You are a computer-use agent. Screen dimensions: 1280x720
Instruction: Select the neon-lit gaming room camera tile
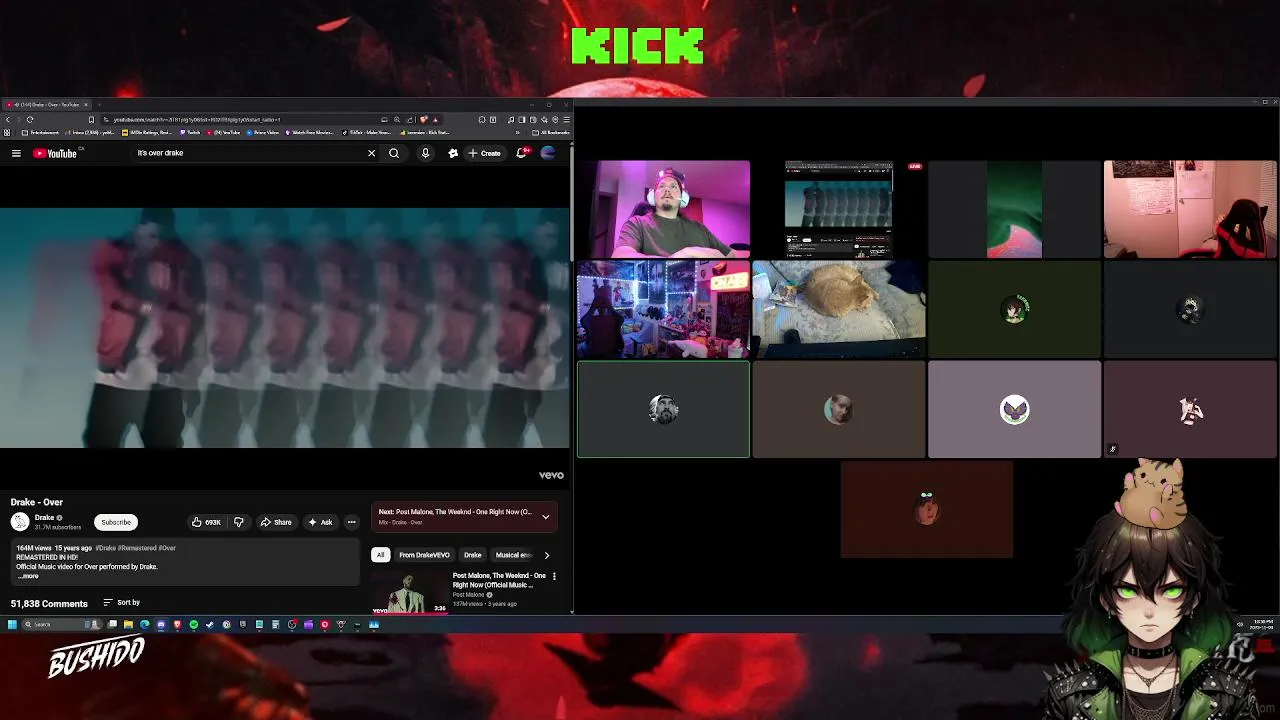(x=663, y=309)
